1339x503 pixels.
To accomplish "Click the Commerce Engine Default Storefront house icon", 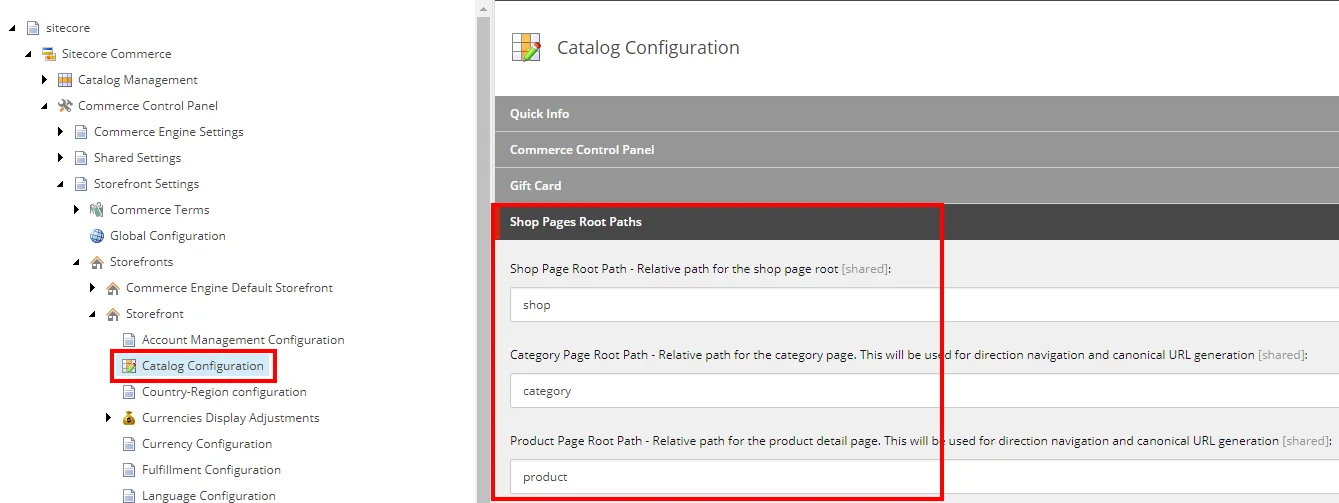I will tap(113, 288).
